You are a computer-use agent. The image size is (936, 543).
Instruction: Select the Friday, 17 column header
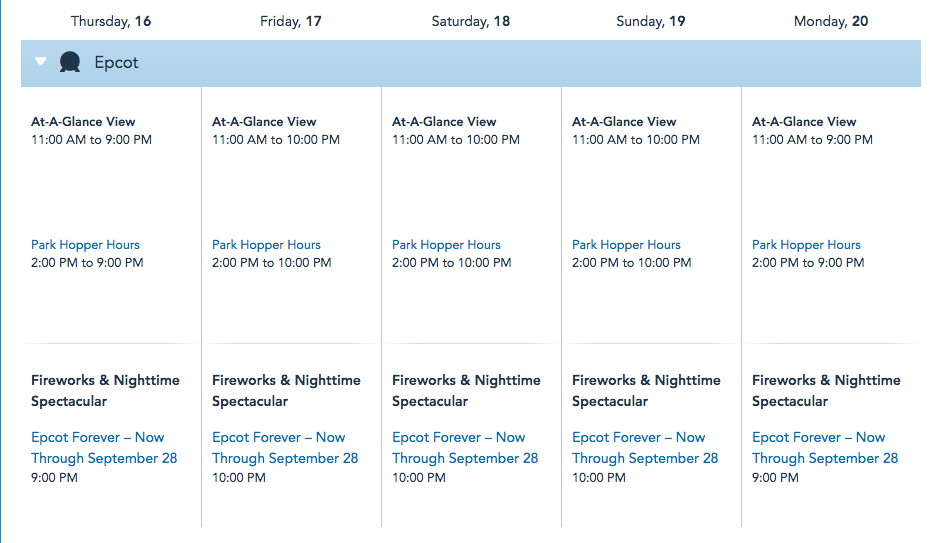click(x=291, y=21)
